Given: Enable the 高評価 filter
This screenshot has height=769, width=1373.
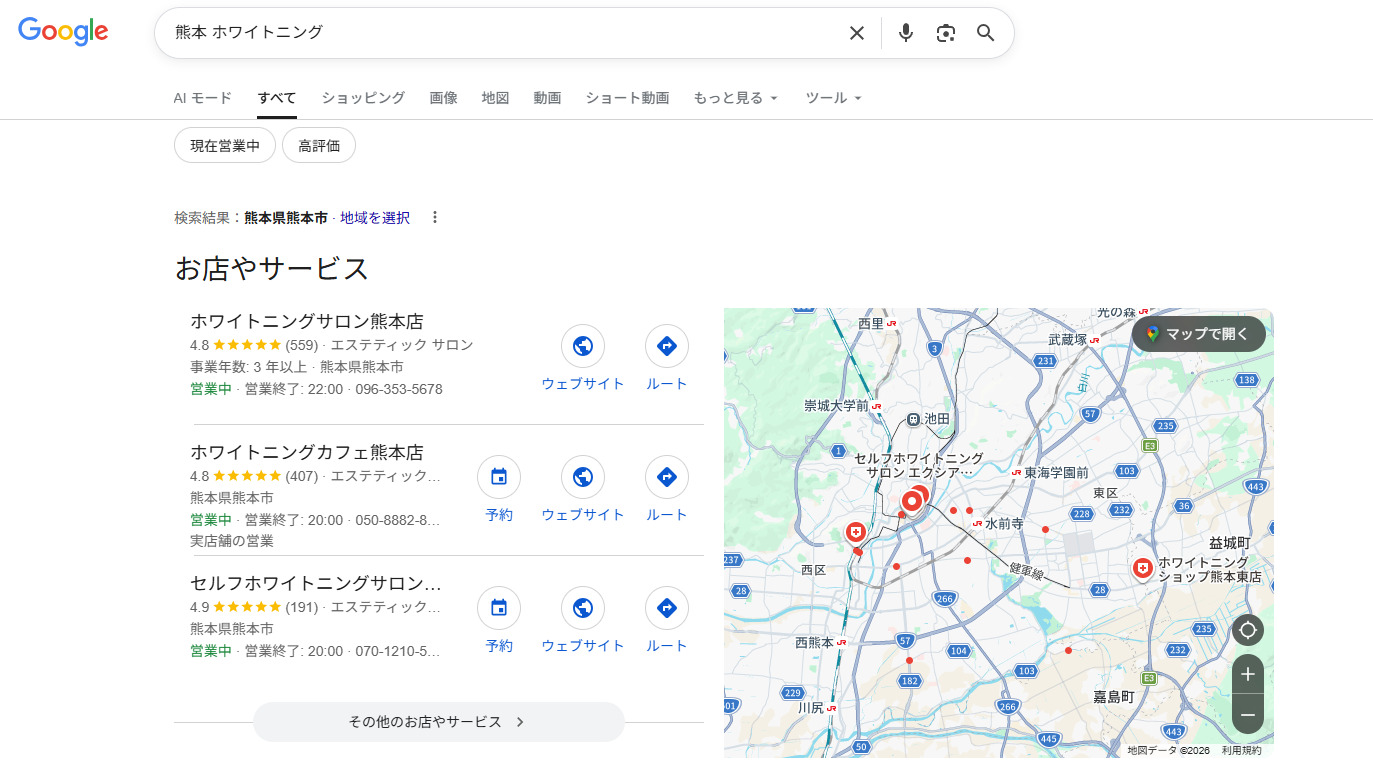Looking at the screenshot, I should click(x=318, y=144).
